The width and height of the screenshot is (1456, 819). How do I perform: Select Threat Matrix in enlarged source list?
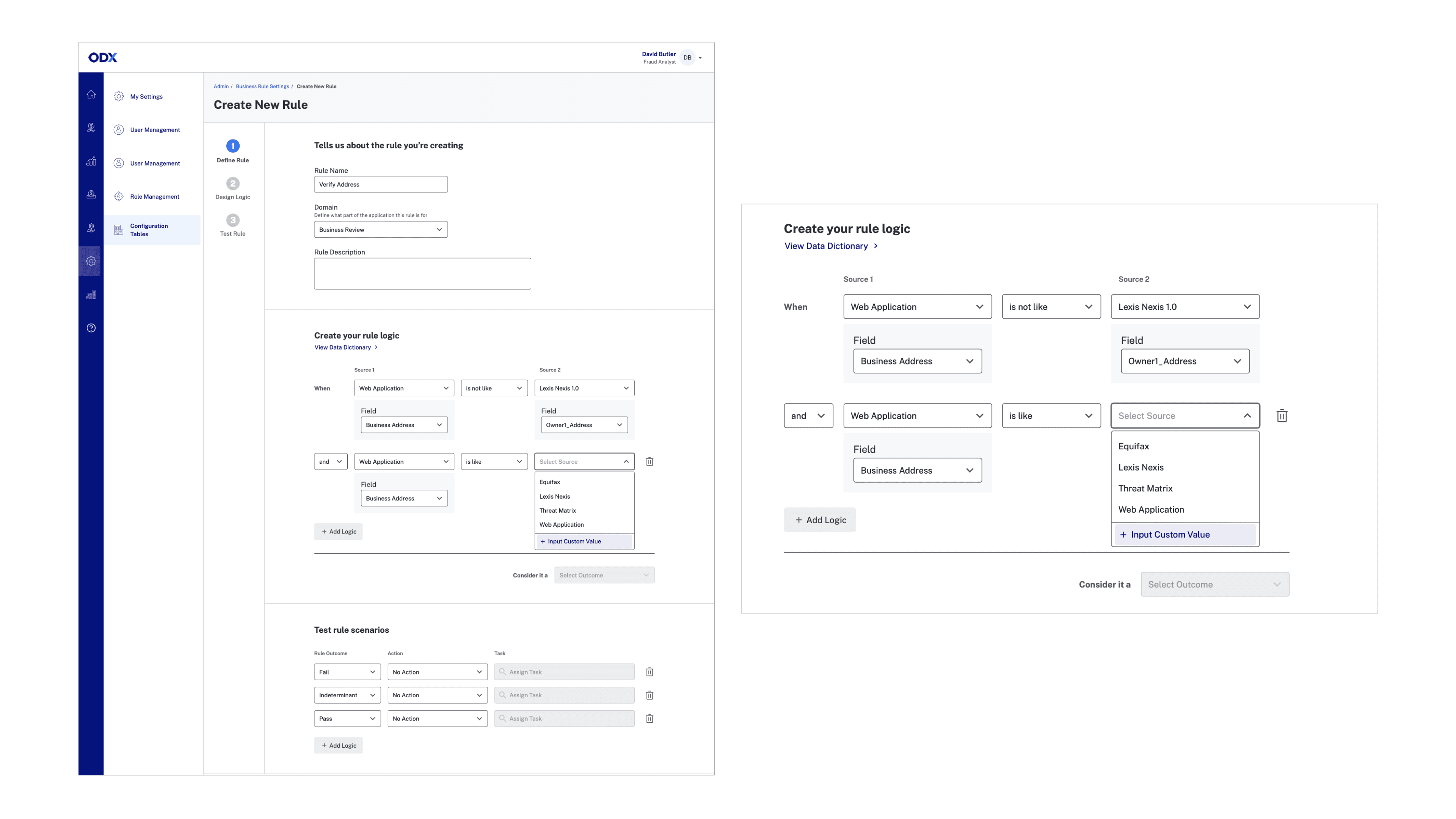1145,488
